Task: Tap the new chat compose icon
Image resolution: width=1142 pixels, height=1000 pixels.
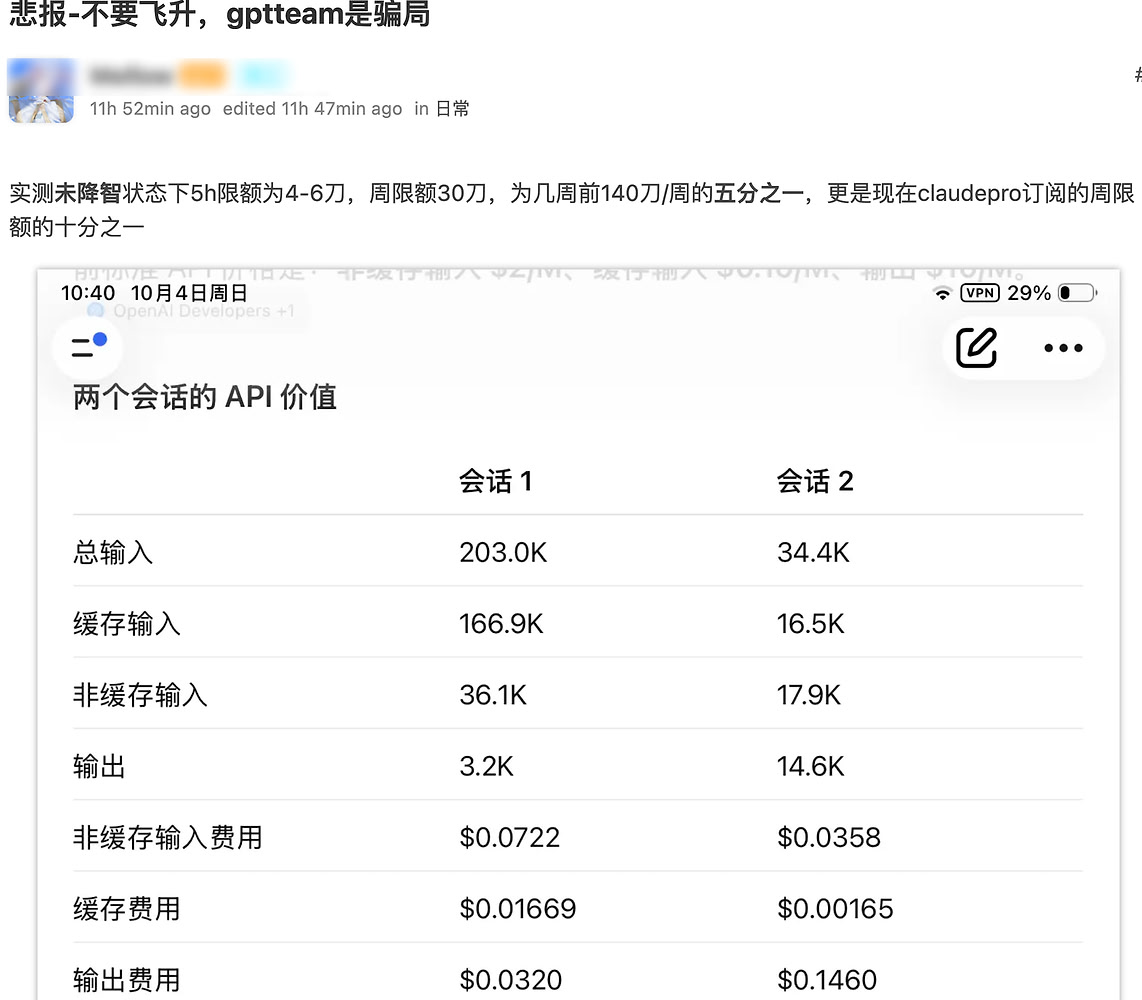Action: click(x=977, y=347)
